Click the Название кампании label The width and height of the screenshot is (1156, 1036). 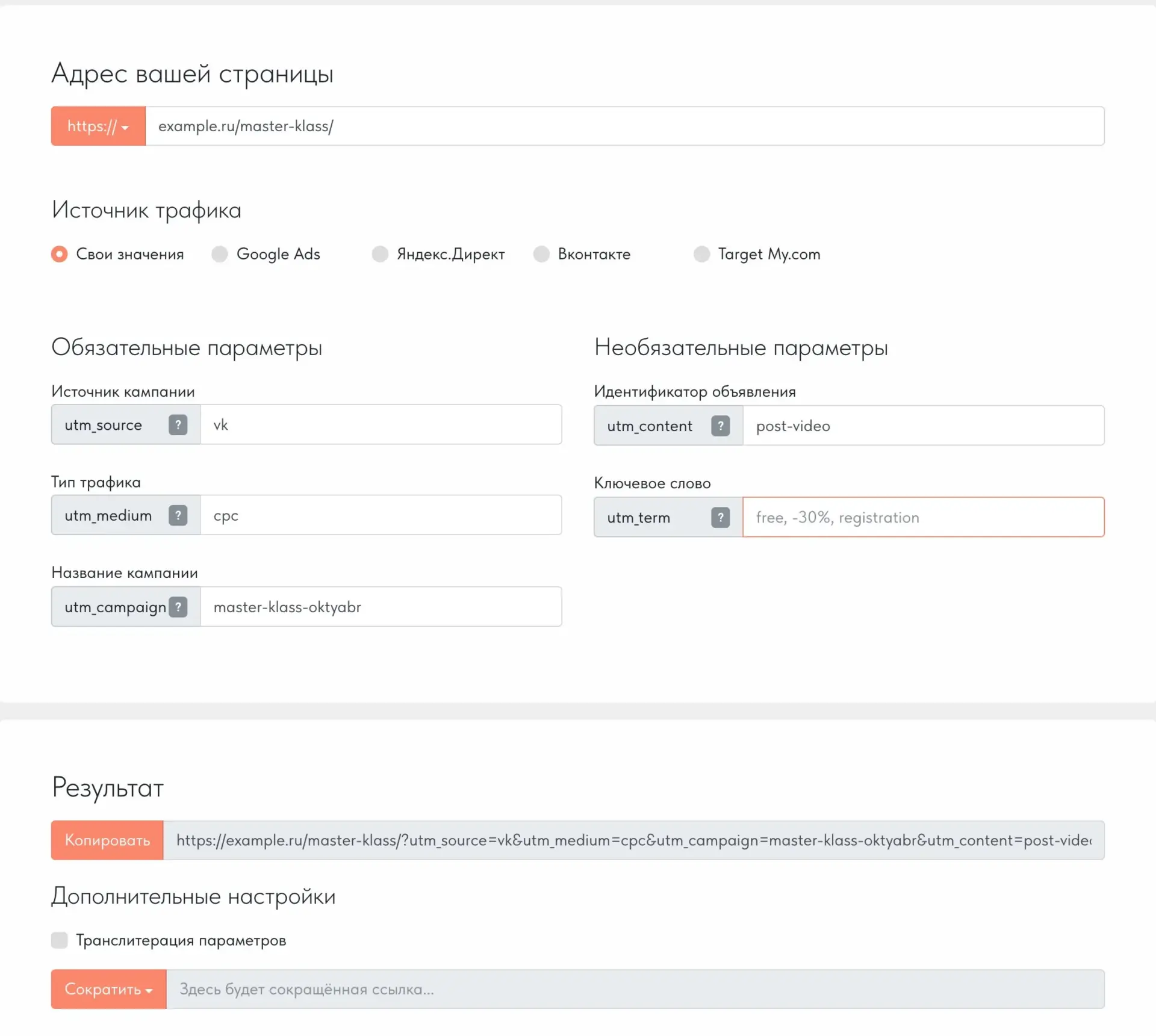(125, 573)
